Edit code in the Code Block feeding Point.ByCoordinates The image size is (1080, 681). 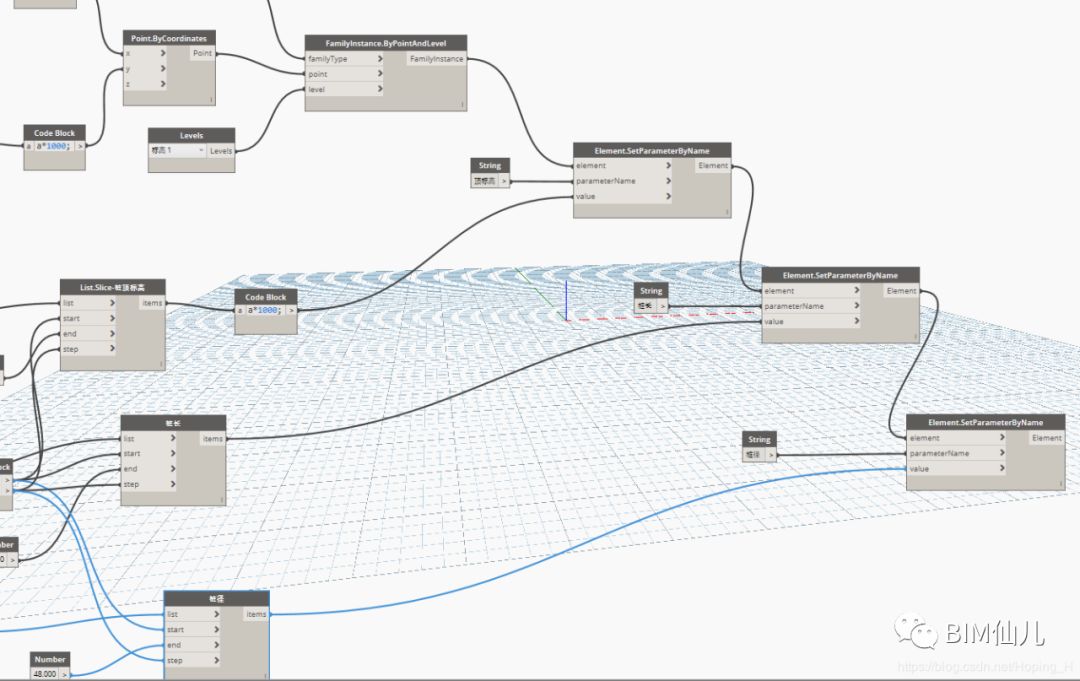54,146
